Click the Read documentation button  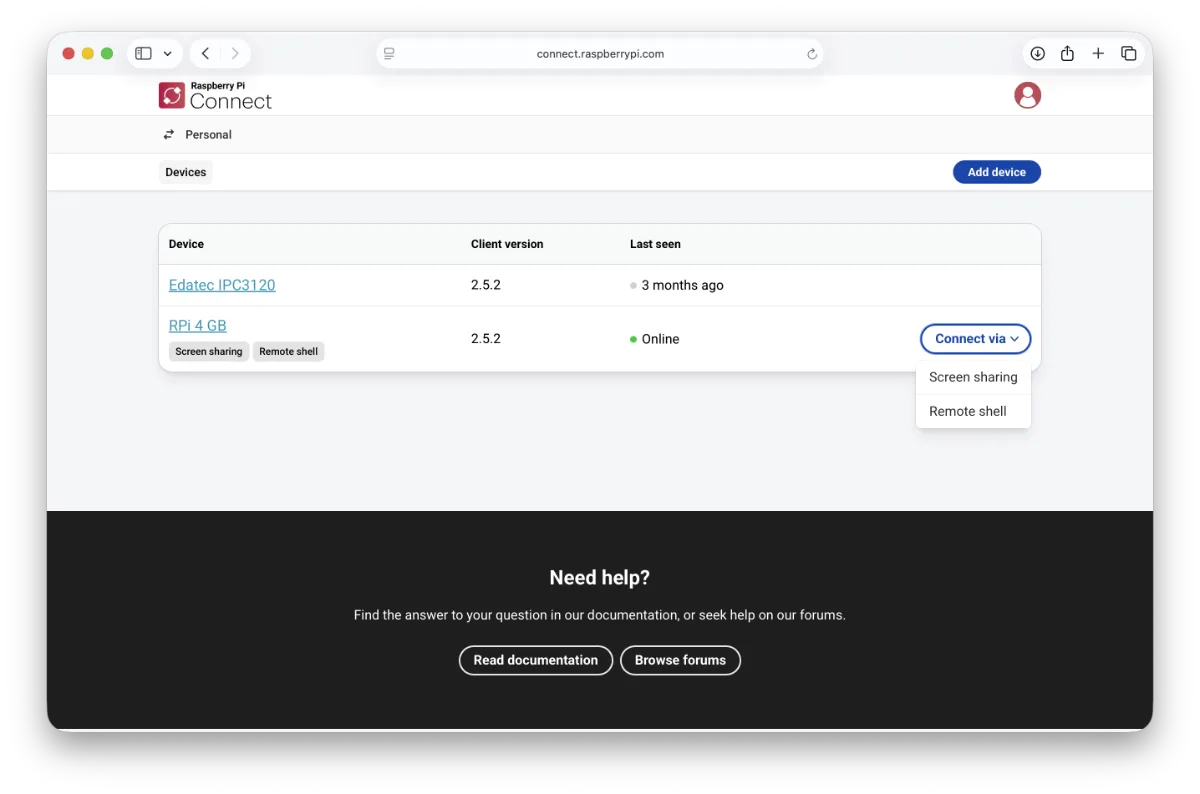coord(536,660)
